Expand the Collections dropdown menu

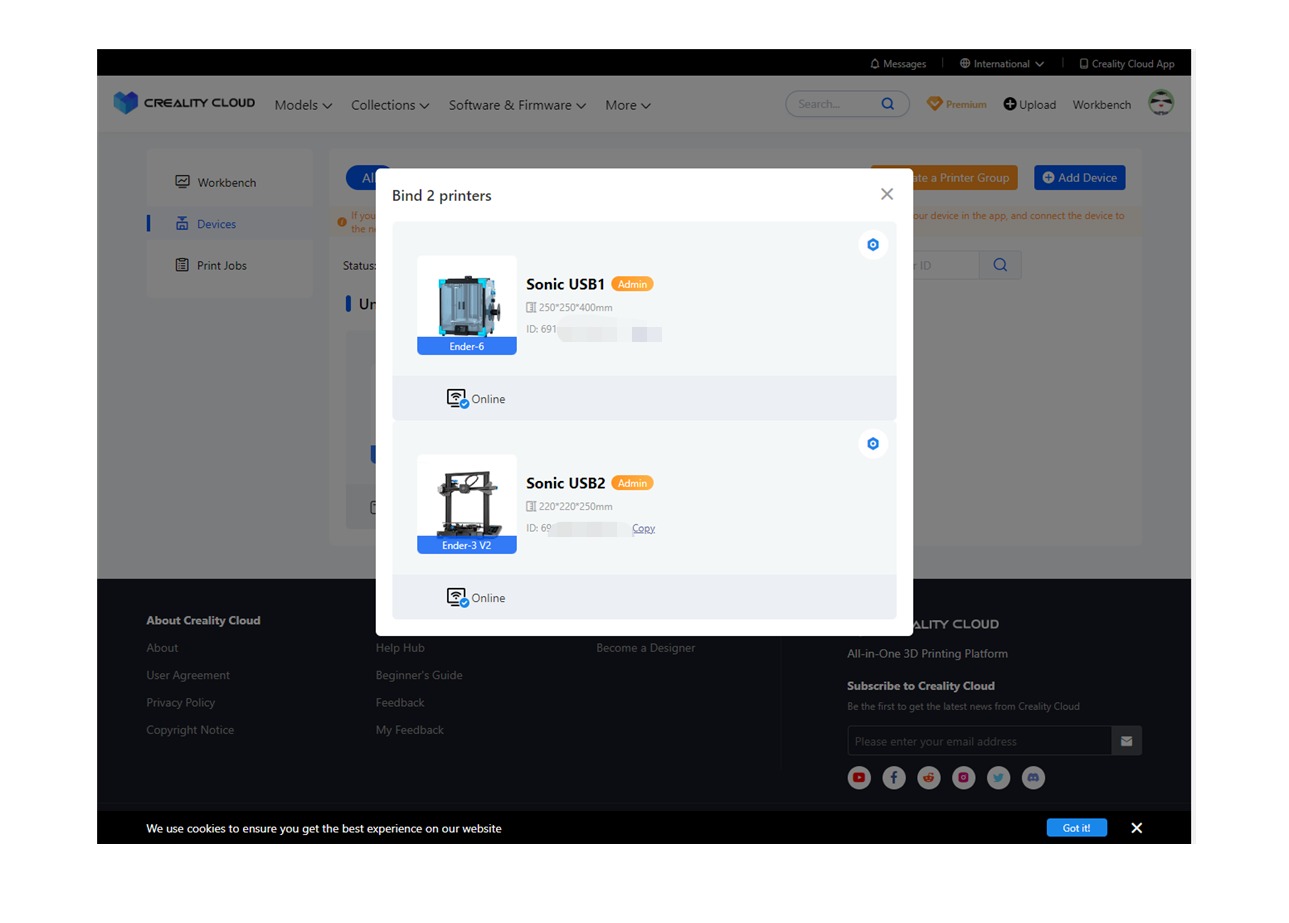coord(390,105)
